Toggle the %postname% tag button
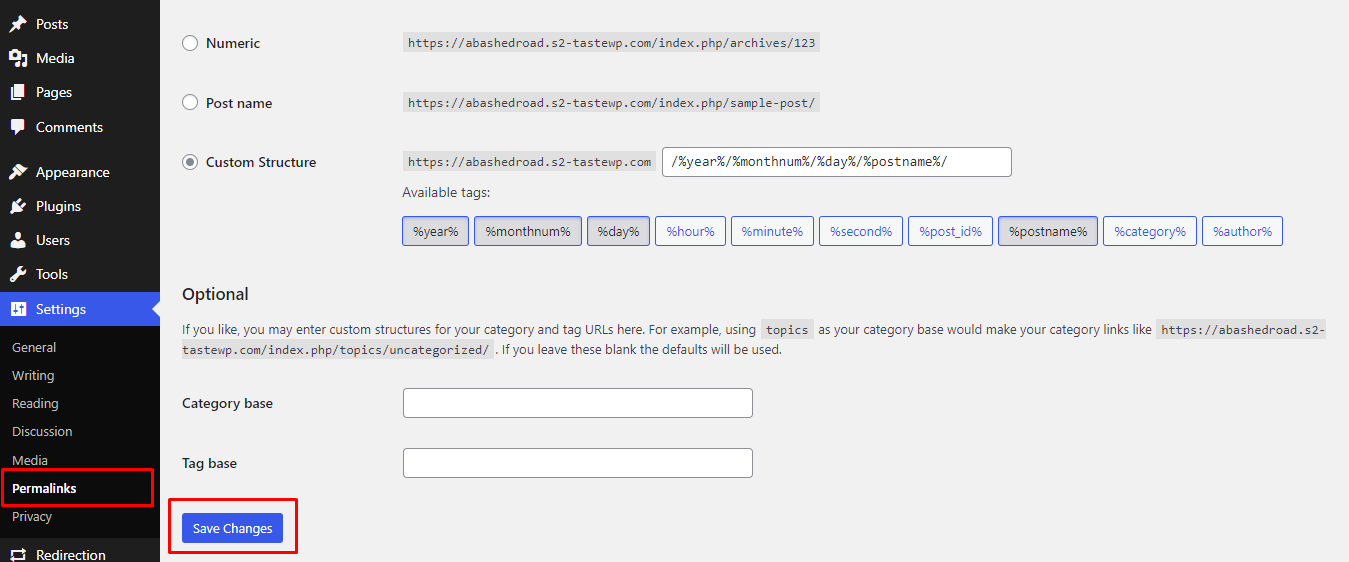 click(1048, 231)
